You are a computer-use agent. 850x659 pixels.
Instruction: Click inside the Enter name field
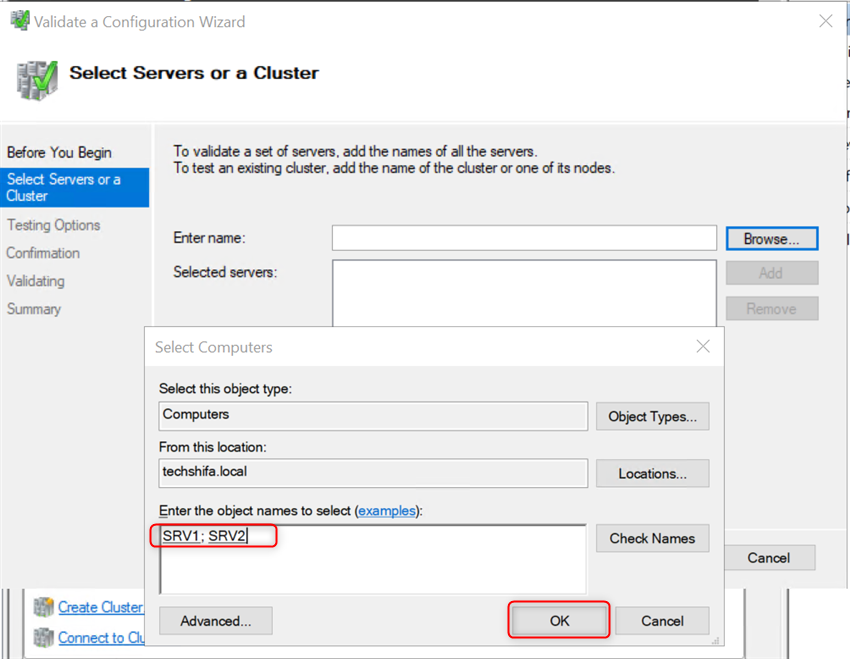click(x=524, y=238)
